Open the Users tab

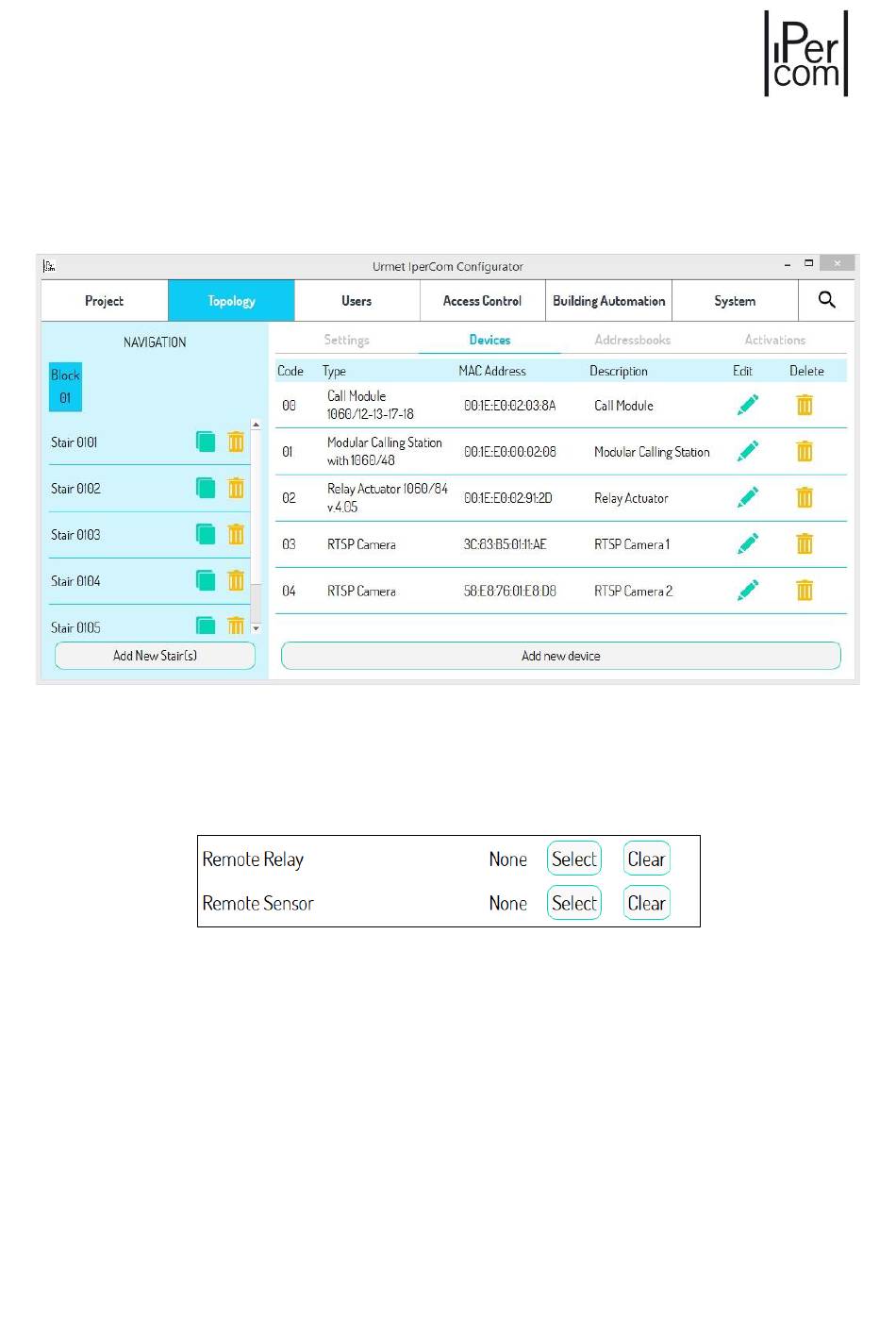click(357, 301)
